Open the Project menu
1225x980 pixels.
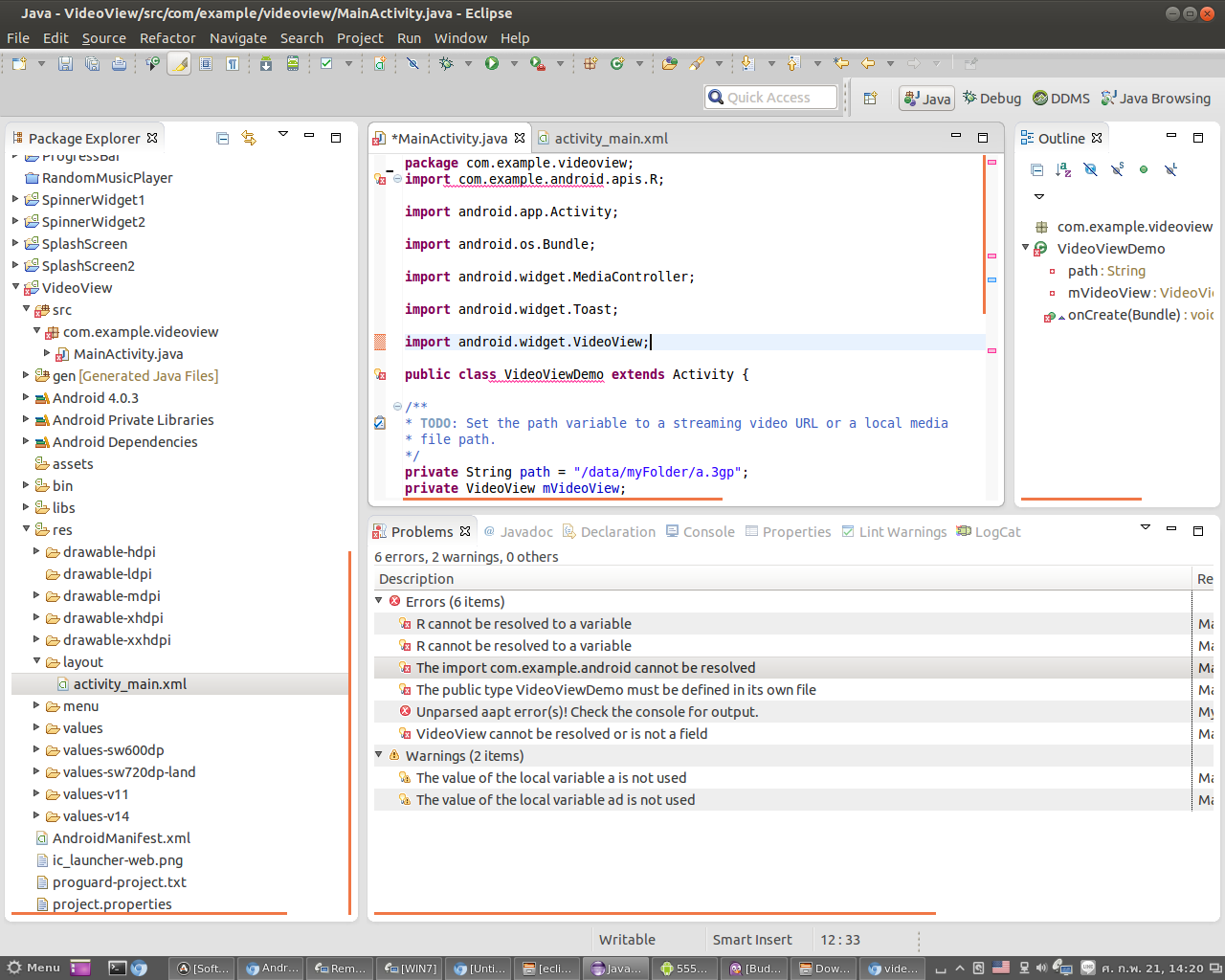360,38
